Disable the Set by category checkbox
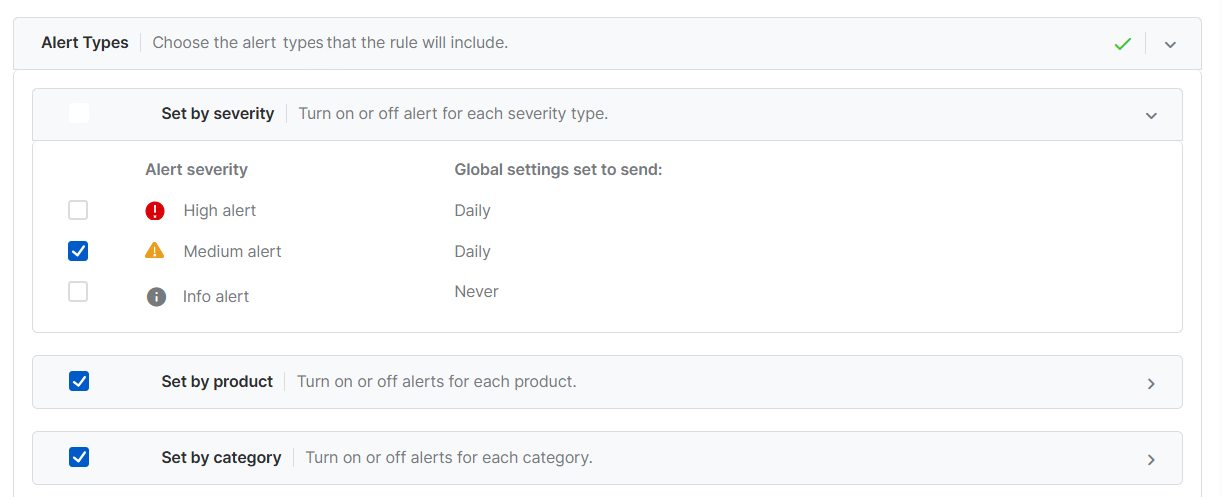The image size is (1222, 497). coord(79,457)
